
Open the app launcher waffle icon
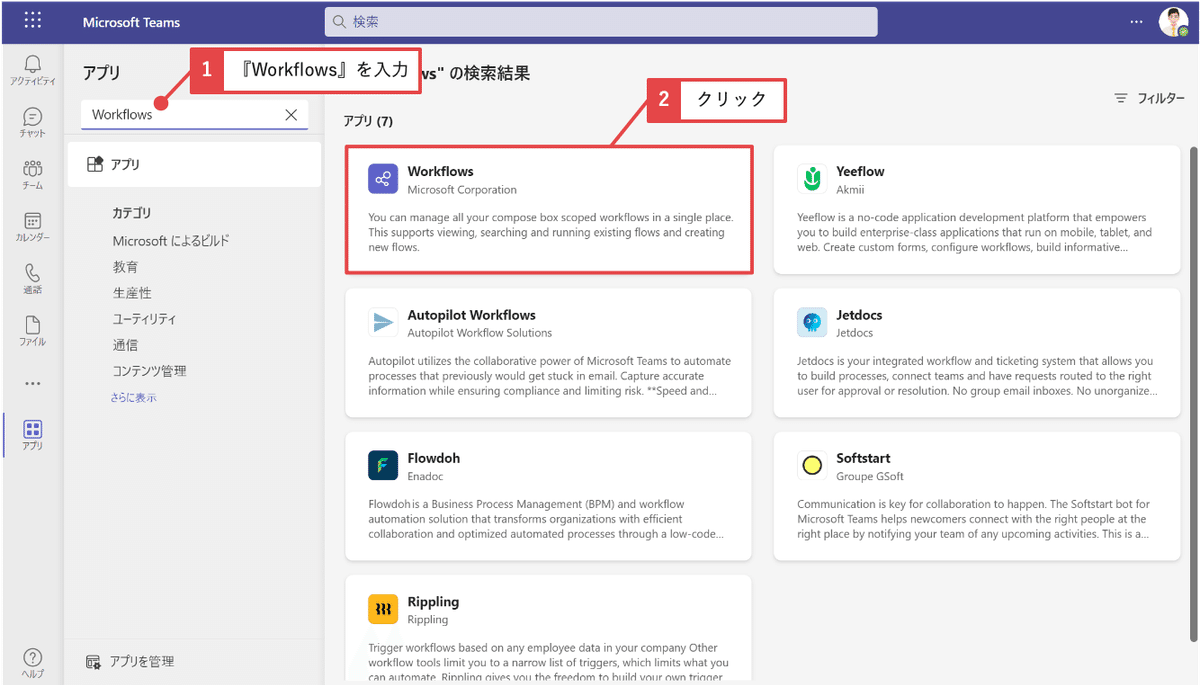[33, 21]
